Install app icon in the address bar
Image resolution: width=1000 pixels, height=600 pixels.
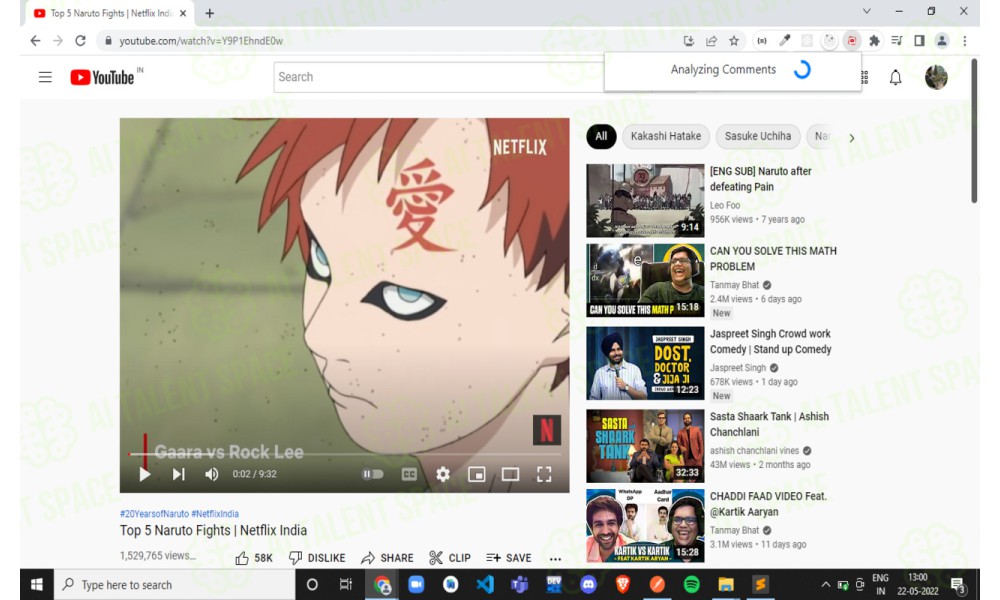[689, 41]
